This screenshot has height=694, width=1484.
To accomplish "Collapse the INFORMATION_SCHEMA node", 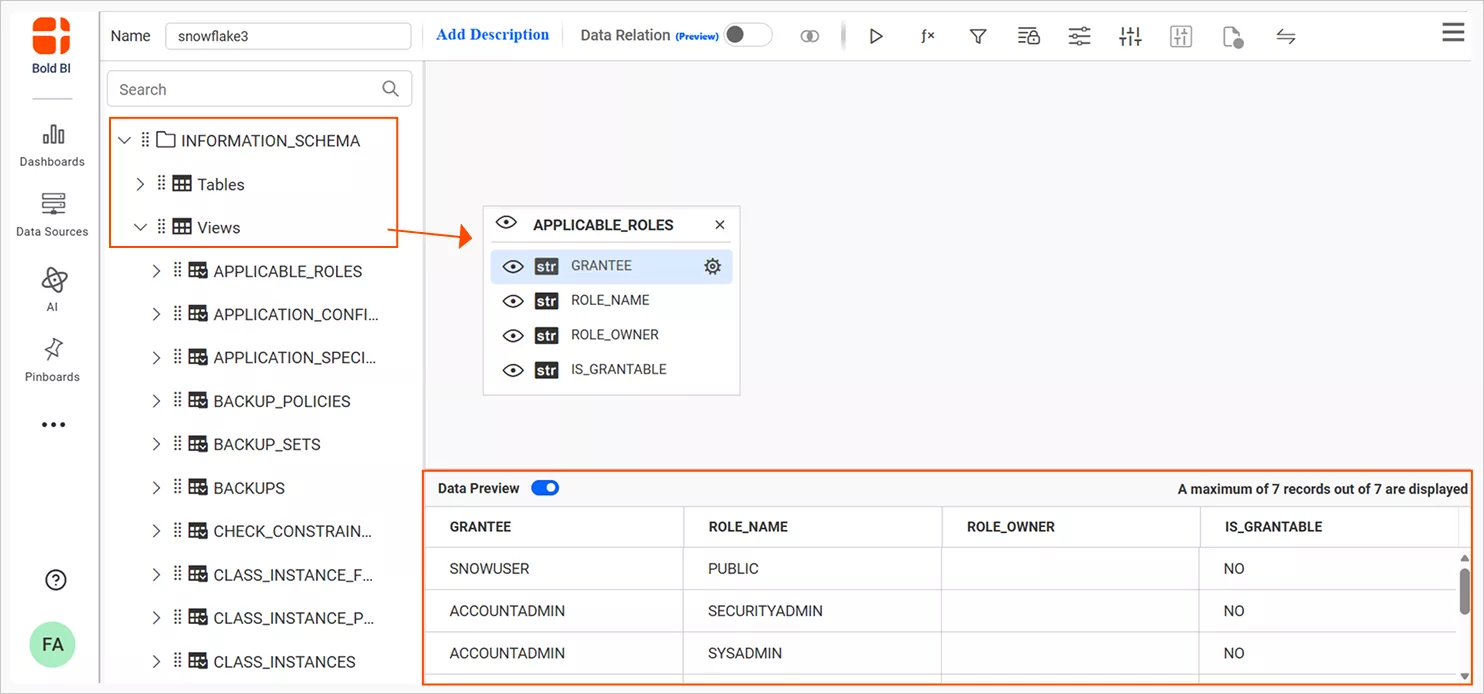I will (124, 141).
